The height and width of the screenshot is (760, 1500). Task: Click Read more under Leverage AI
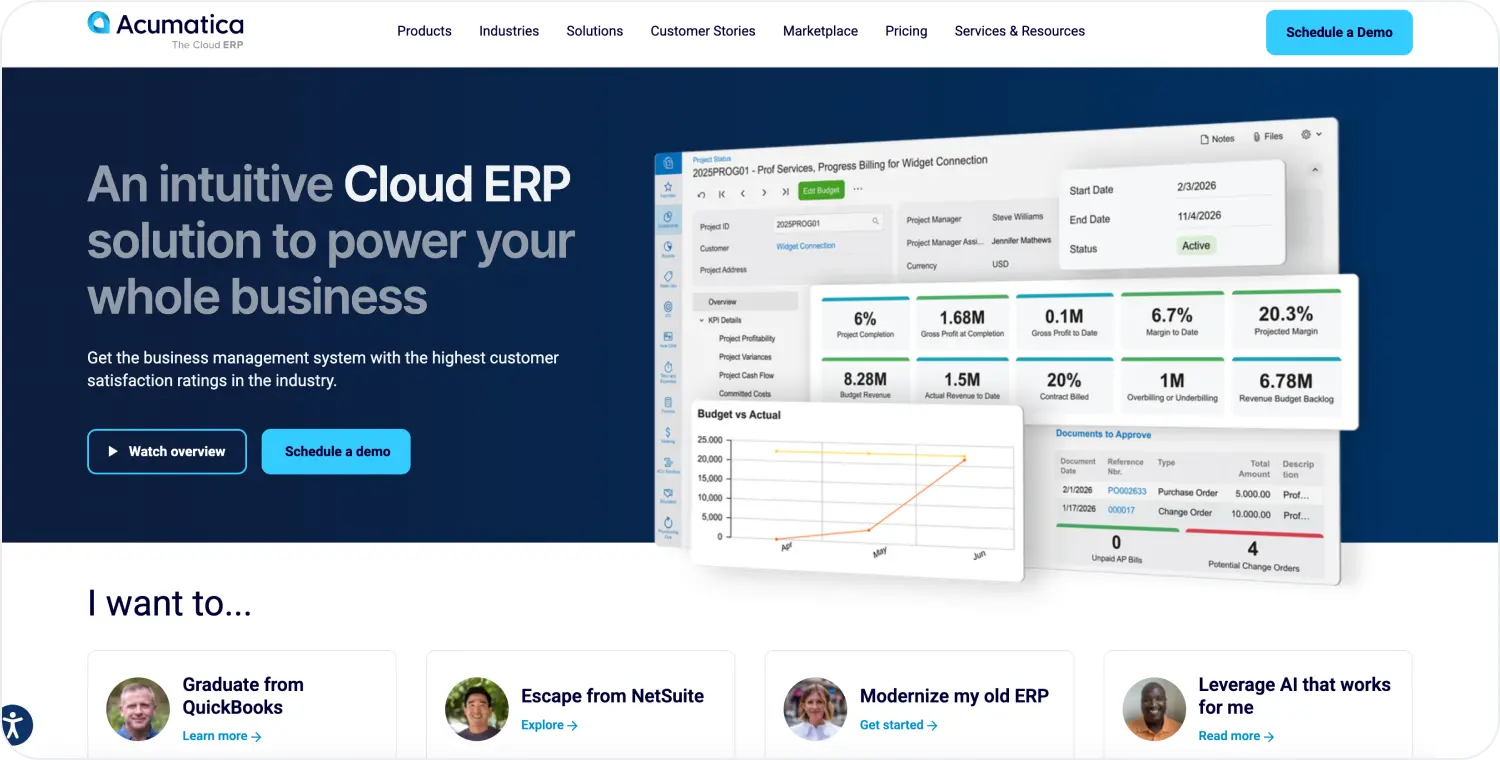1237,736
